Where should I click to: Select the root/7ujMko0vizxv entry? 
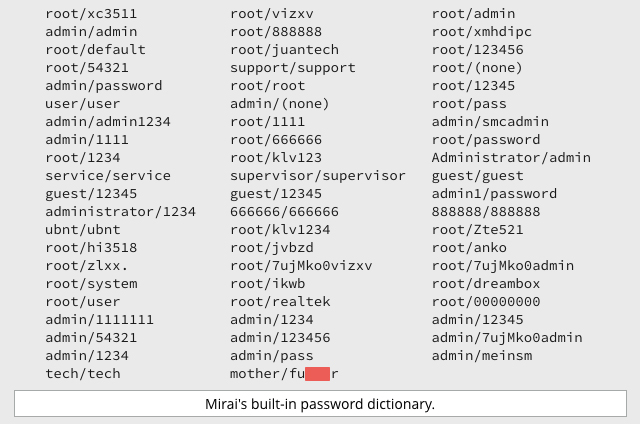click(301, 266)
